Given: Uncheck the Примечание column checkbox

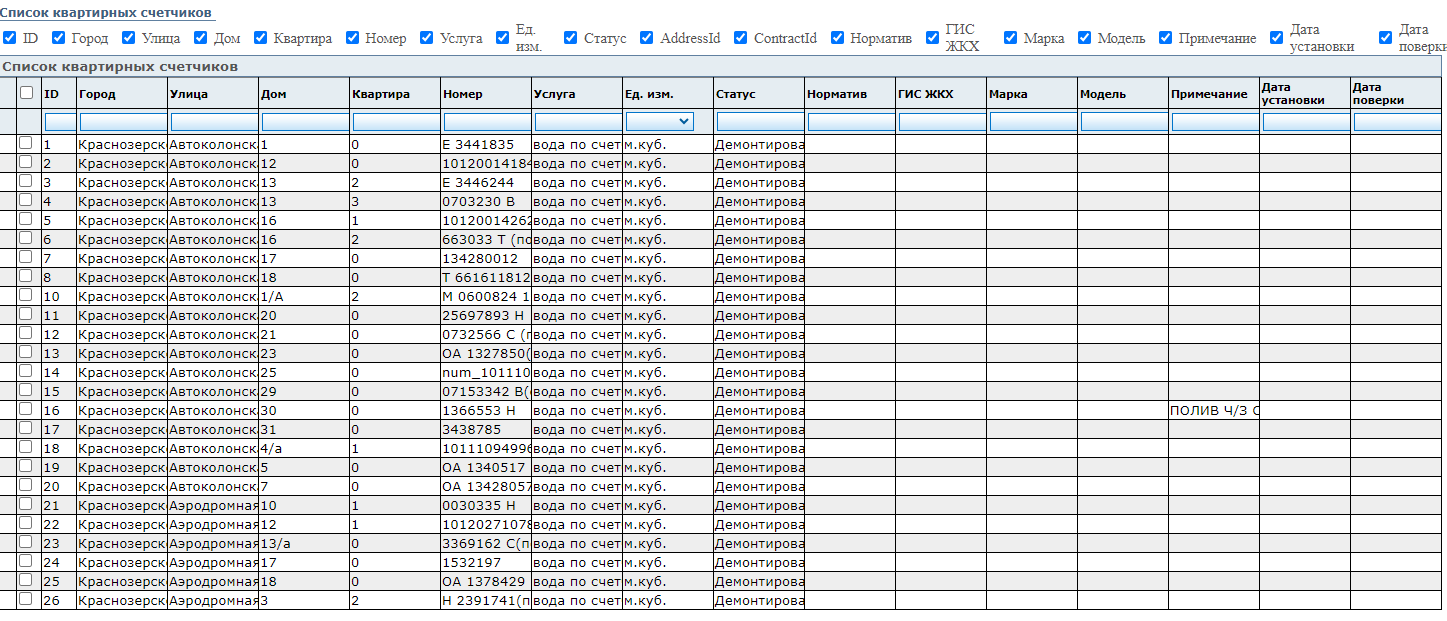Looking at the screenshot, I should tap(1165, 38).
